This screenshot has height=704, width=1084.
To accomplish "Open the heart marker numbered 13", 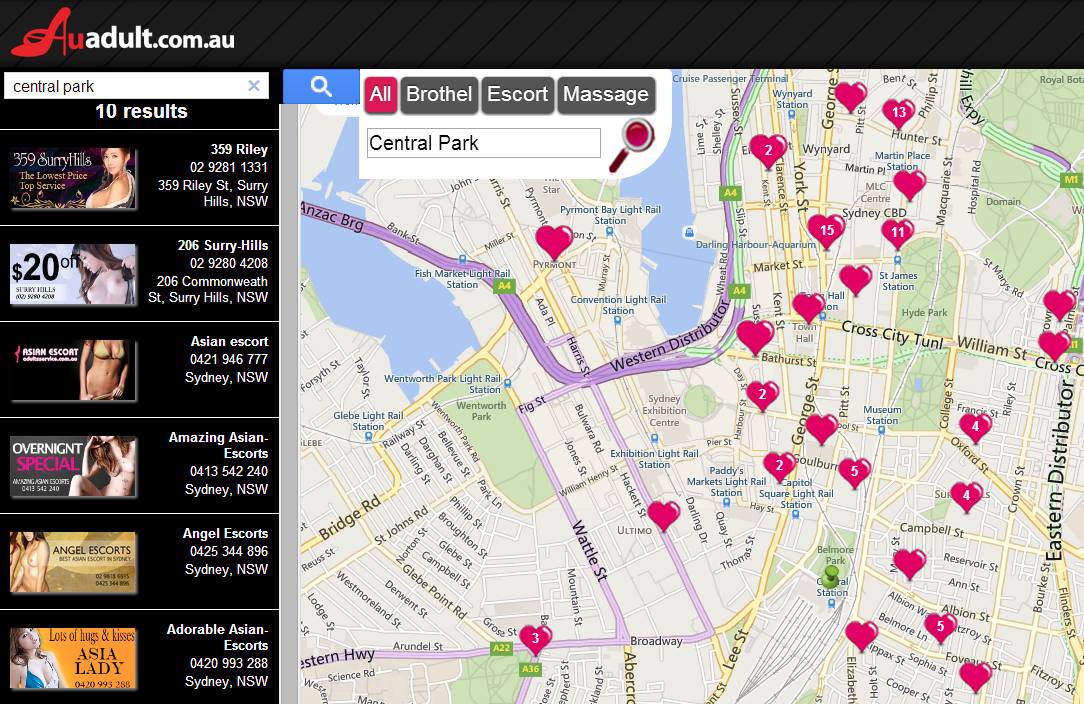I will [898, 113].
